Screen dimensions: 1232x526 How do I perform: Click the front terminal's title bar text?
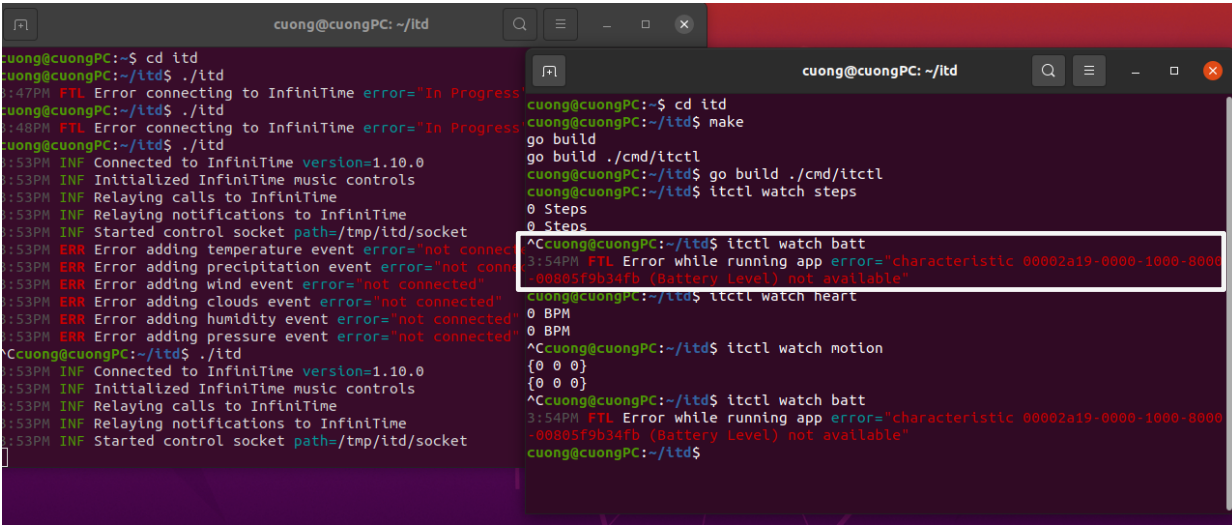(879, 71)
